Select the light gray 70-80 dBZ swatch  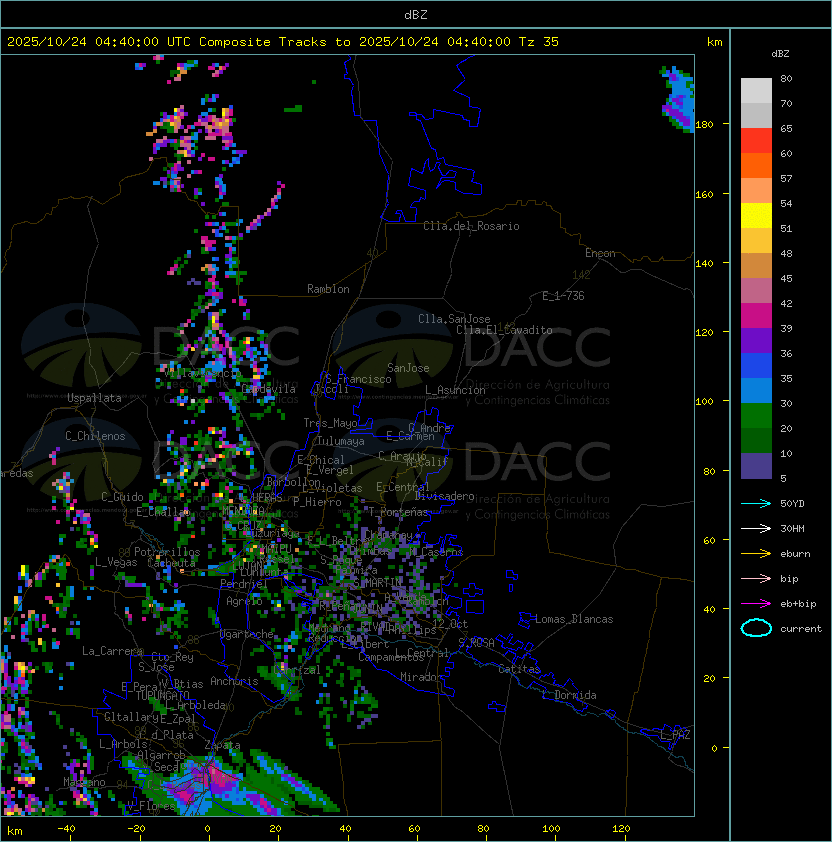coord(756,90)
